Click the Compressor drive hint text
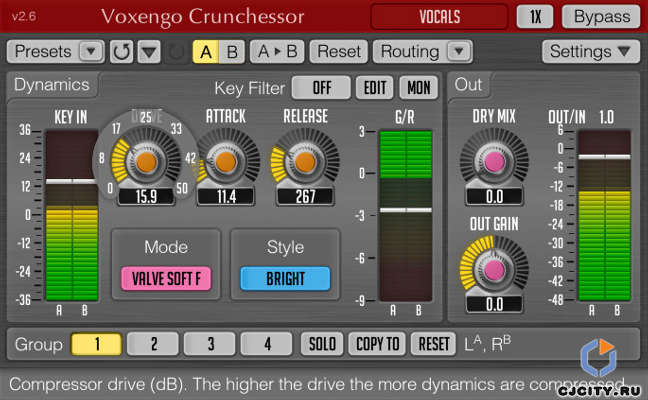The image size is (648, 400). tap(316, 385)
